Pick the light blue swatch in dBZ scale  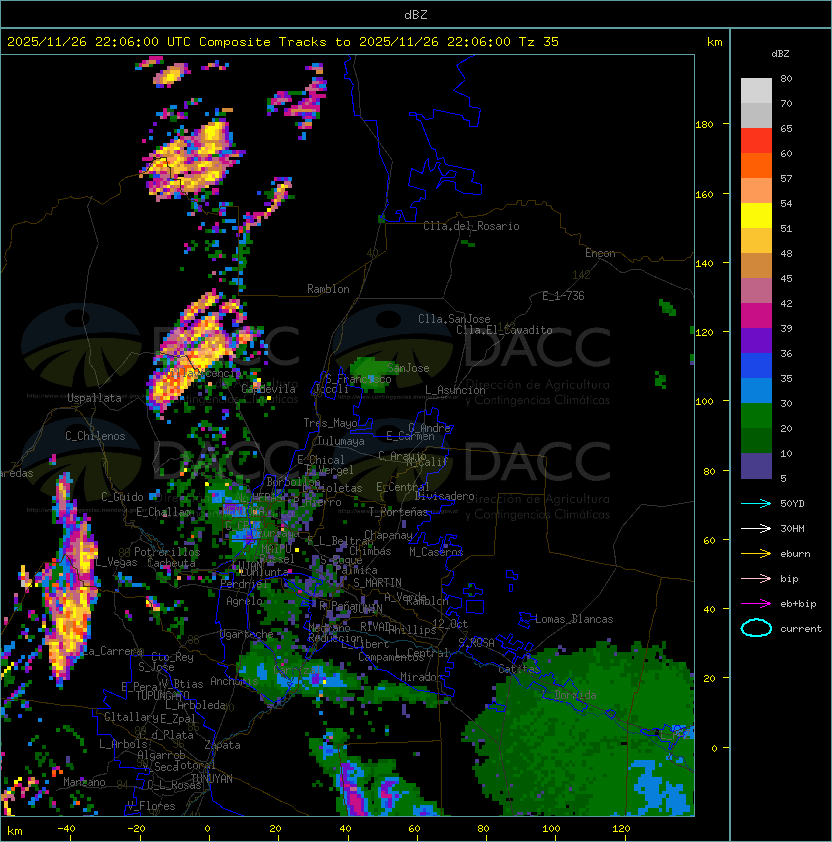click(x=756, y=390)
